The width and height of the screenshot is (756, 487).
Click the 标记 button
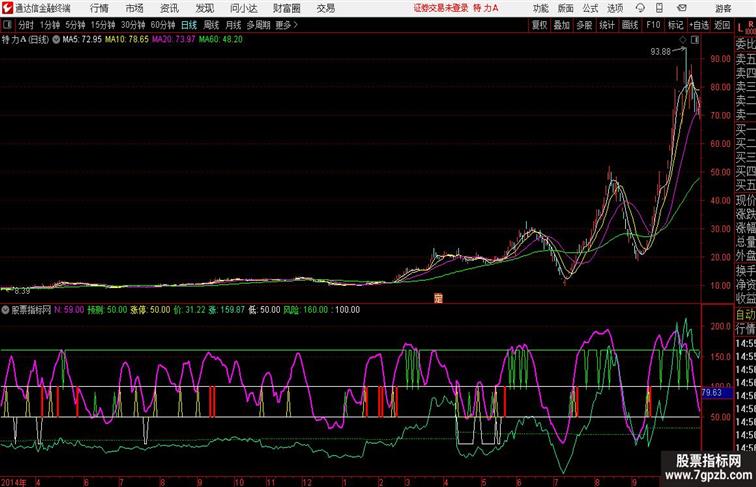[675, 25]
